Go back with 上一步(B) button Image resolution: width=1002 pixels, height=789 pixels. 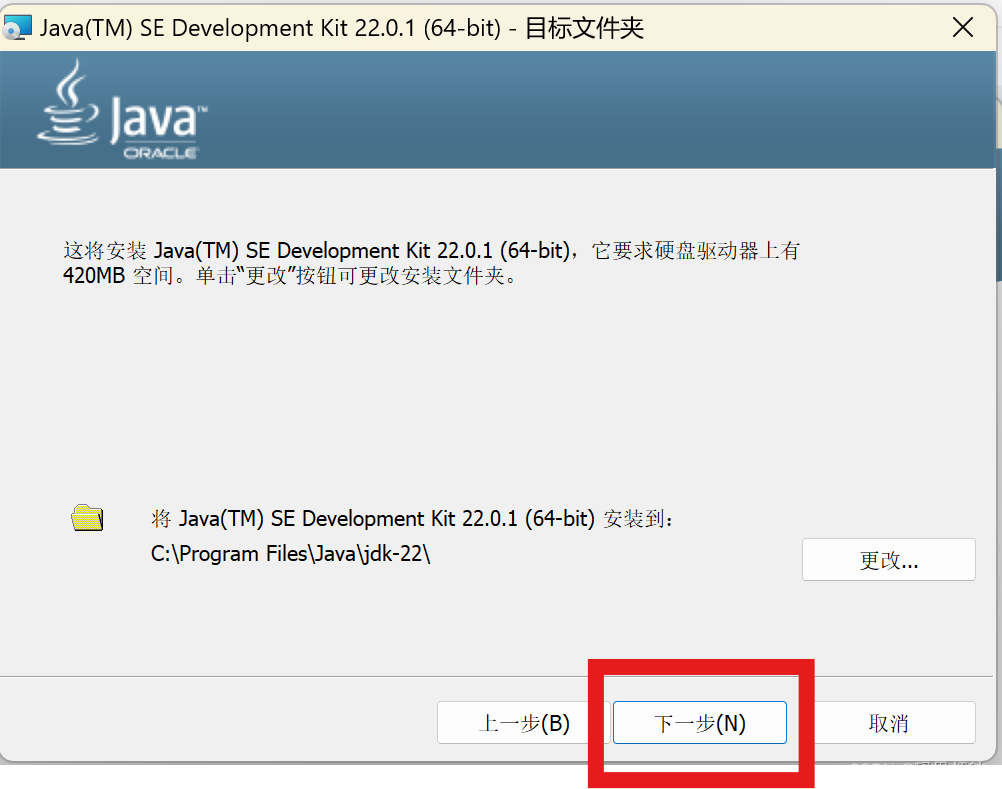click(x=523, y=723)
